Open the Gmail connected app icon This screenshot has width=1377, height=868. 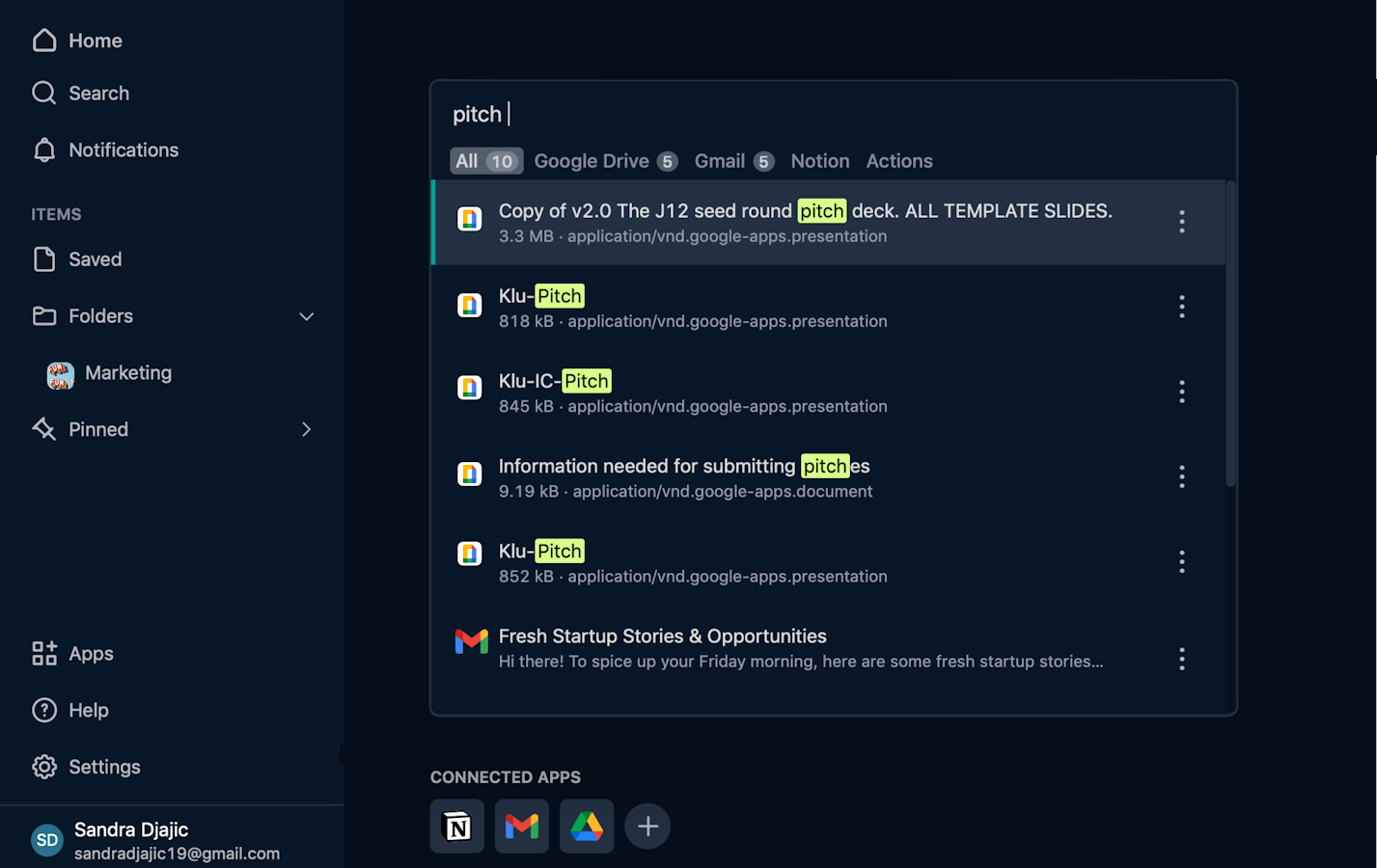pyautogui.click(x=522, y=827)
